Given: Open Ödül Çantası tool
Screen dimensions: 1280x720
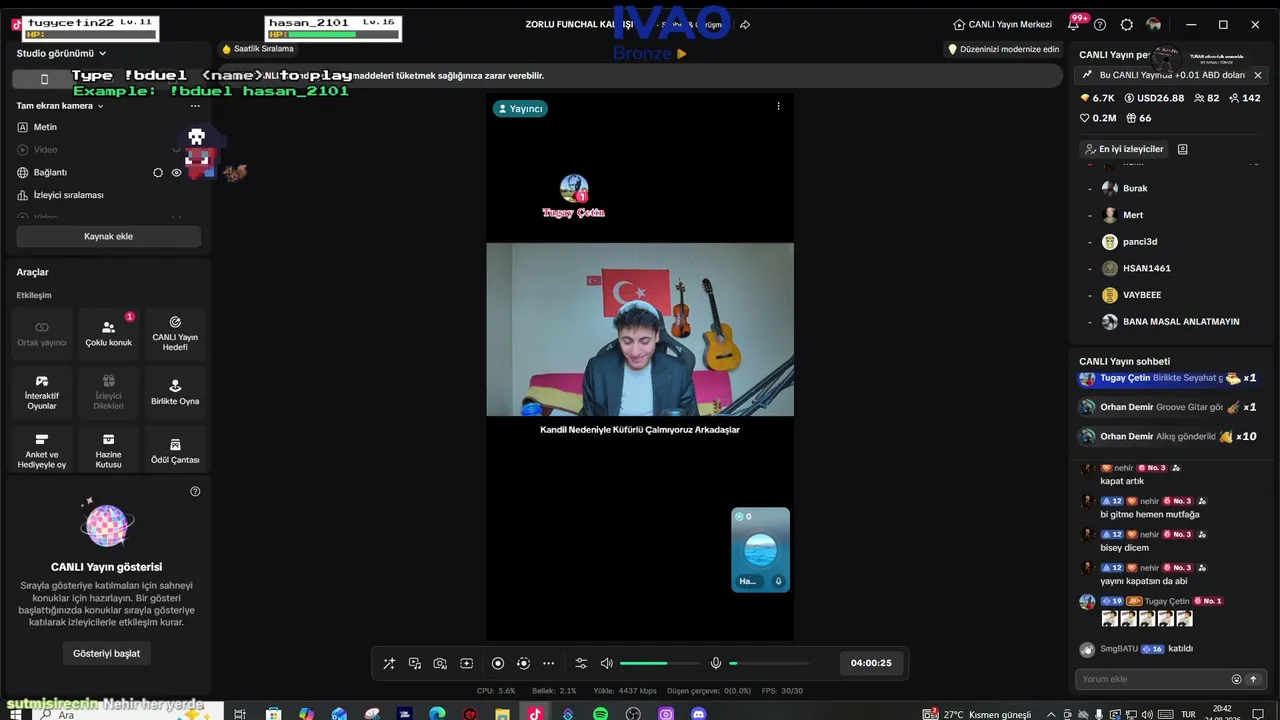Looking at the screenshot, I should coord(175,451).
